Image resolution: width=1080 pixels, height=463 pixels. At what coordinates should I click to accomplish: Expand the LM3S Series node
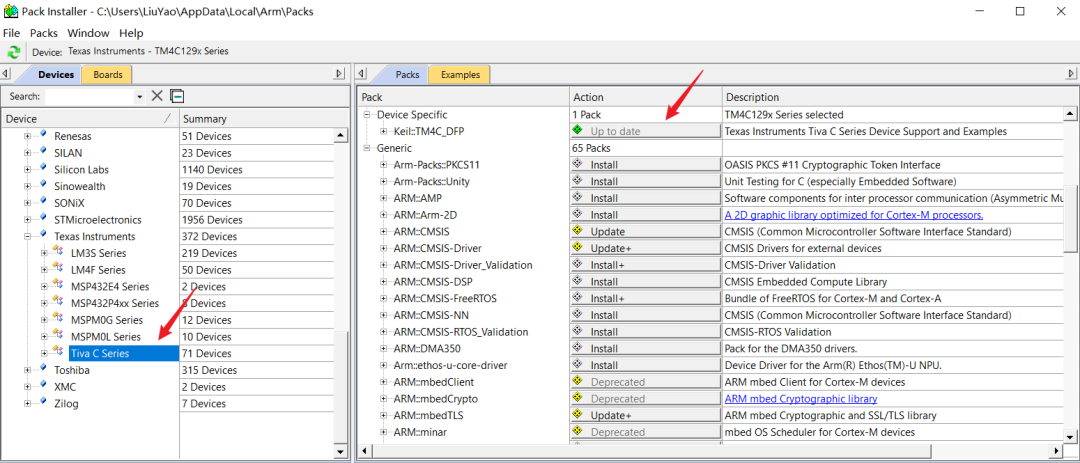44,253
